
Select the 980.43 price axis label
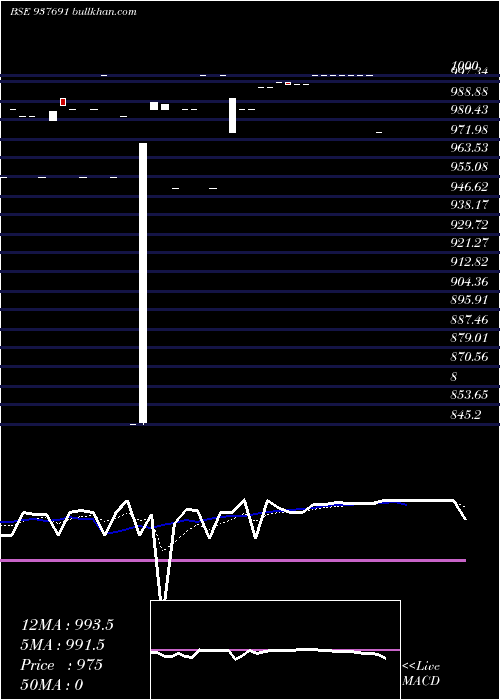[469, 110]
